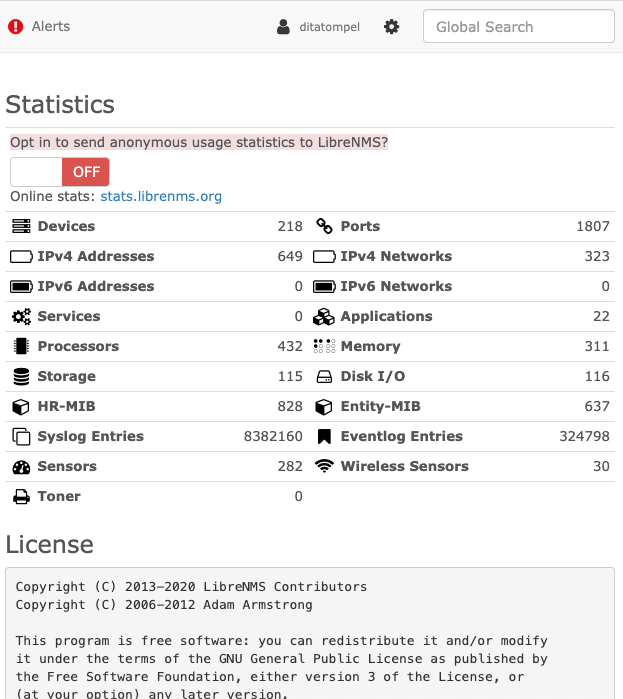Click the IPv4 Addresses icon

click(21, 256)
